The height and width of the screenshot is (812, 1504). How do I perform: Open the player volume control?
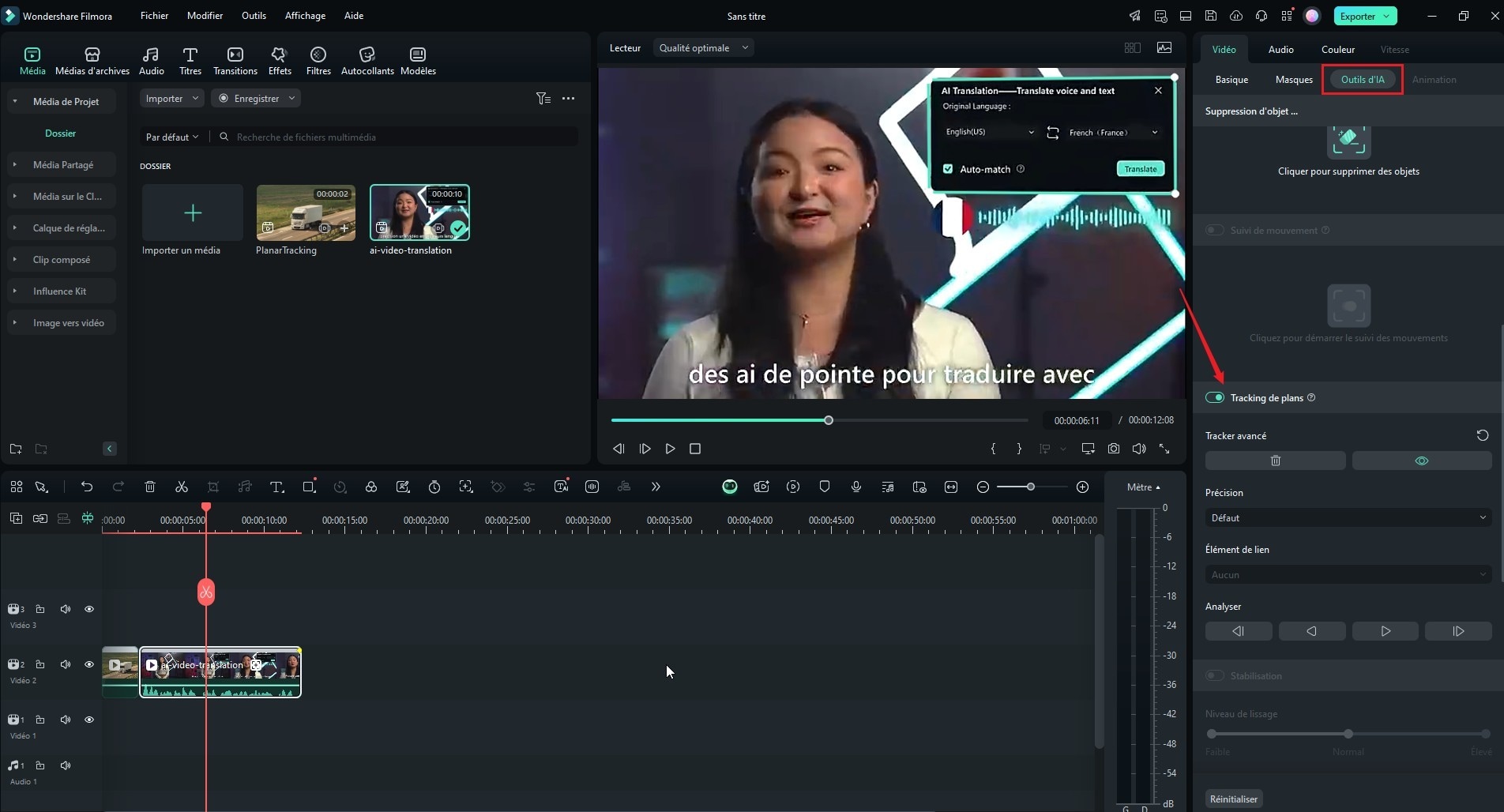point(1139,449)
